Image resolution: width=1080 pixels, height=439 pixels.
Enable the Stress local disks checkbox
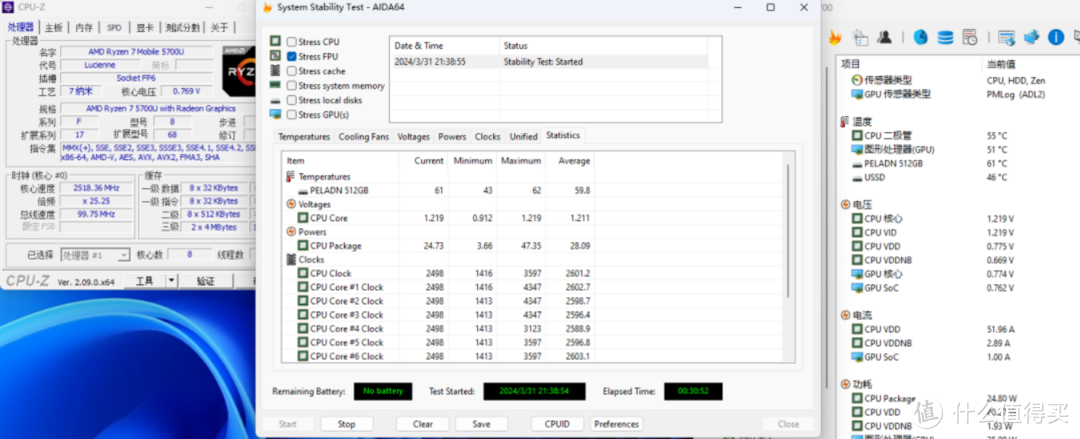click(292, 100)
